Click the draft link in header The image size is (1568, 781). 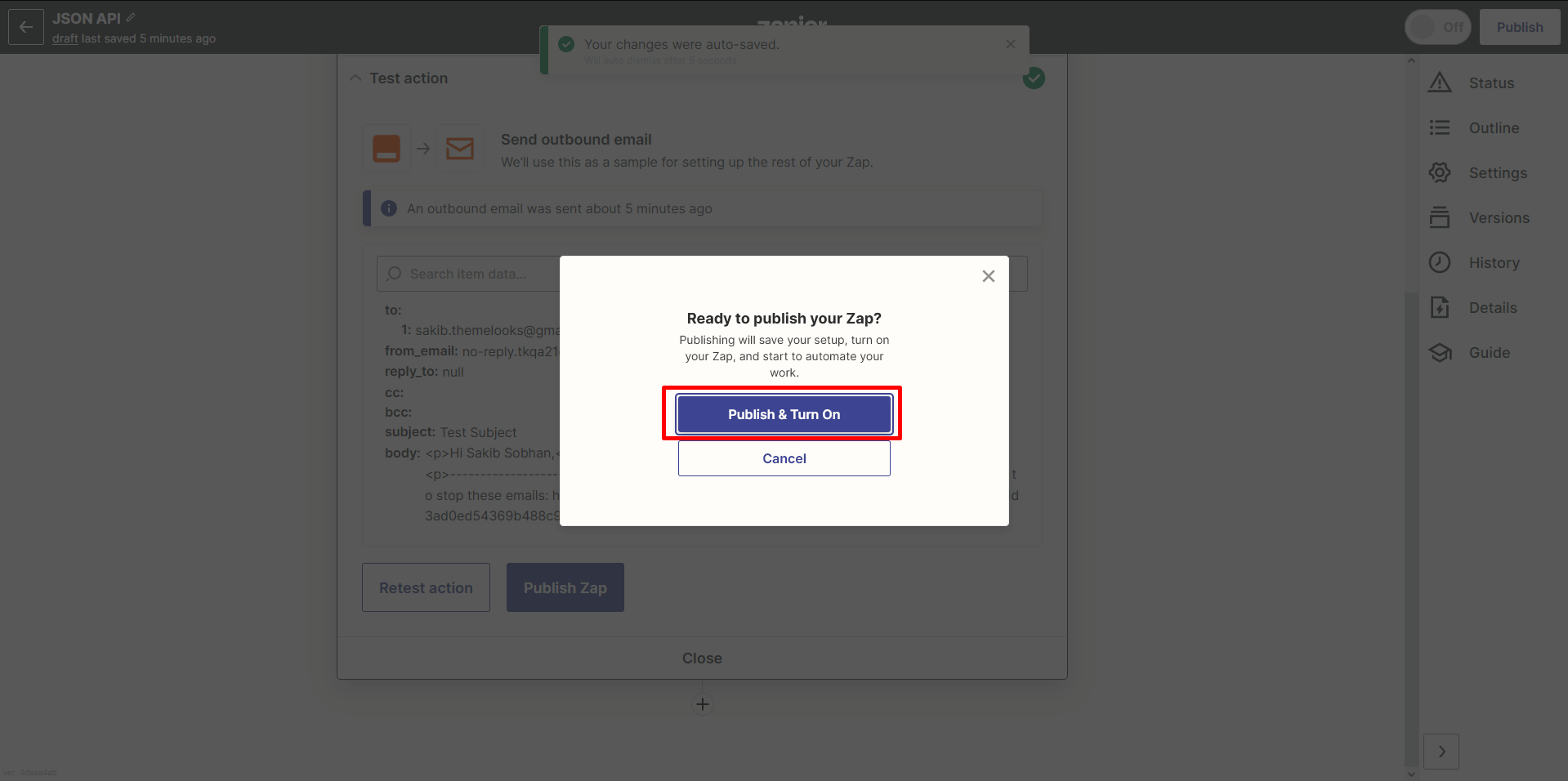point(65,38)
